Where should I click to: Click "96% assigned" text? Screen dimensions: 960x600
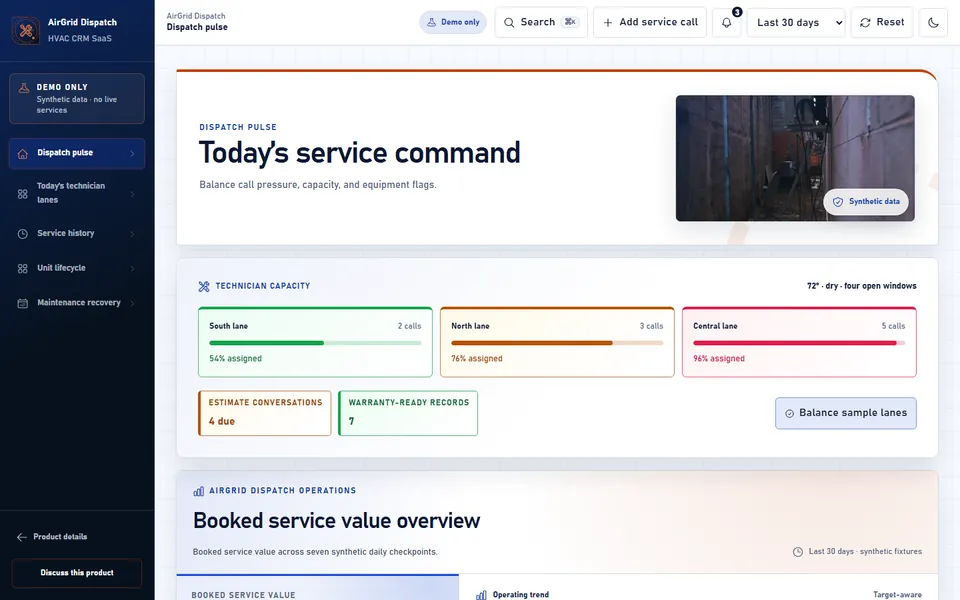click(719, 359)
